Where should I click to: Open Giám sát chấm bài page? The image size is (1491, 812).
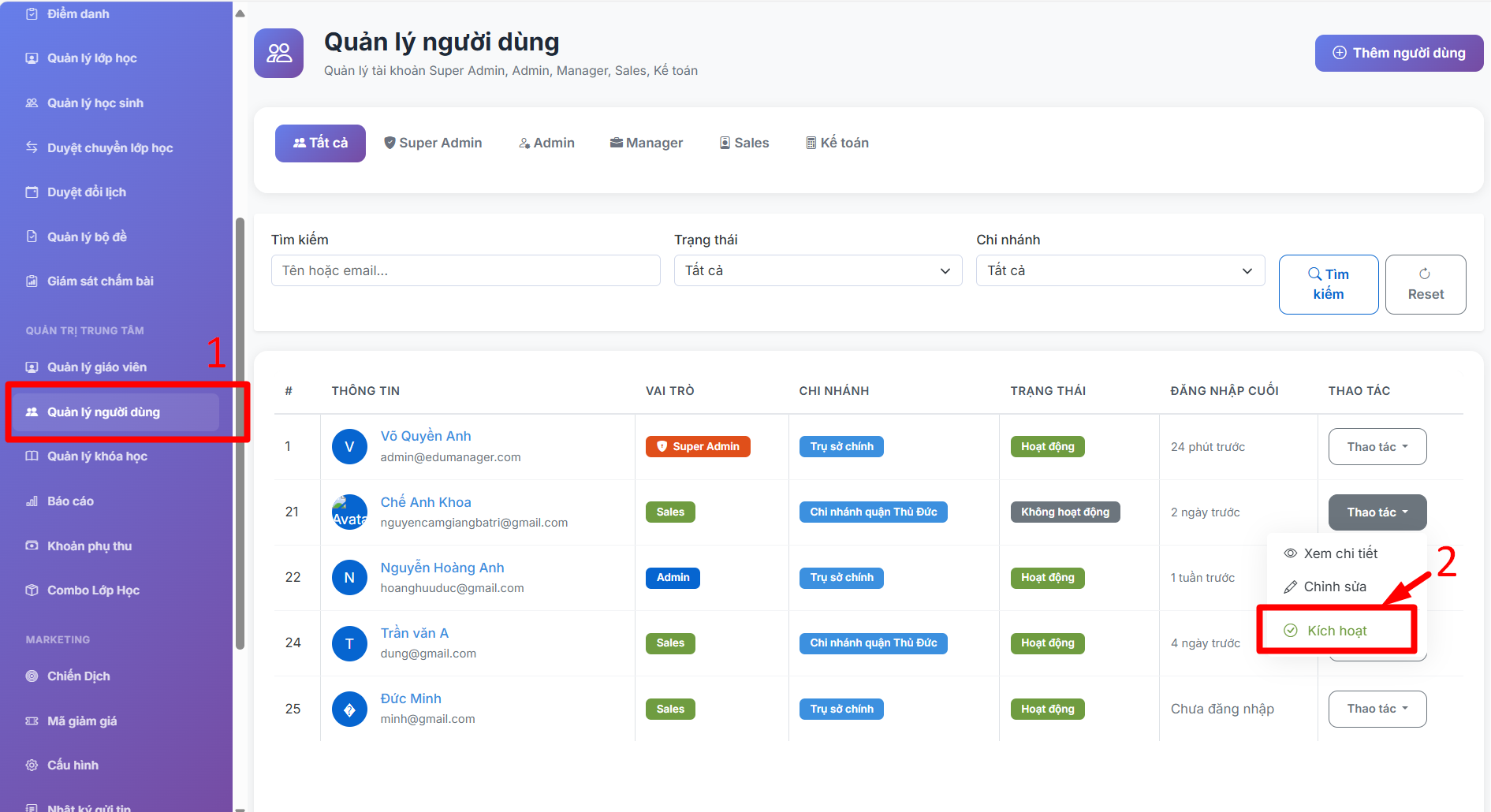click(100, 281)
